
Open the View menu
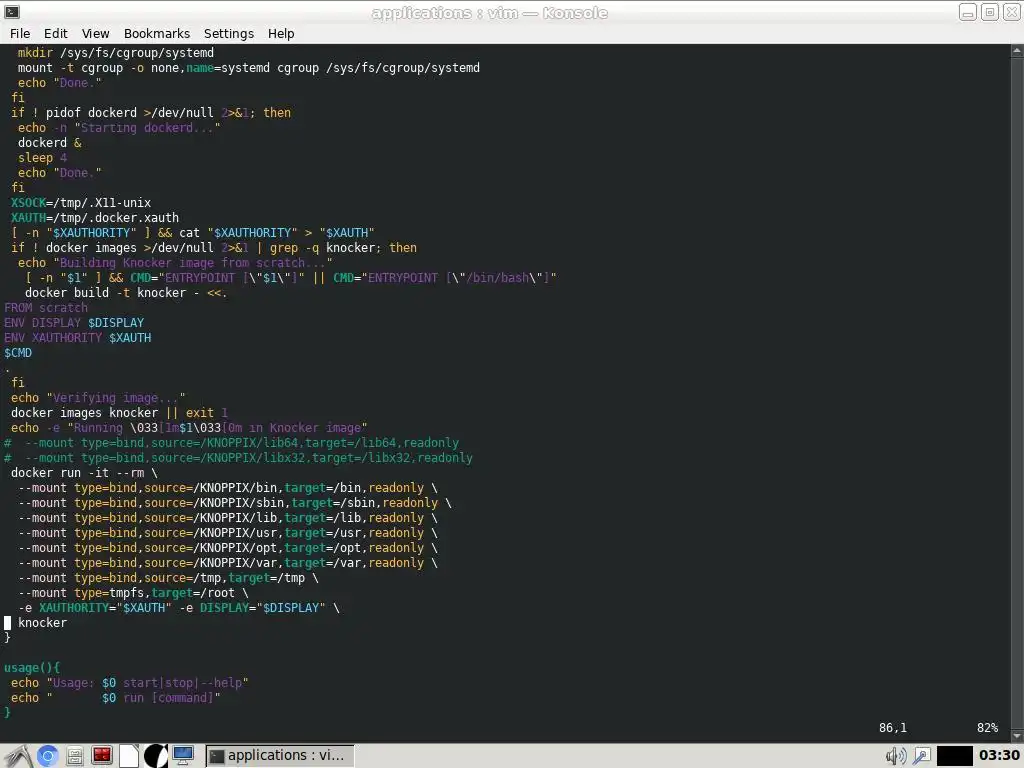(95, 33)
